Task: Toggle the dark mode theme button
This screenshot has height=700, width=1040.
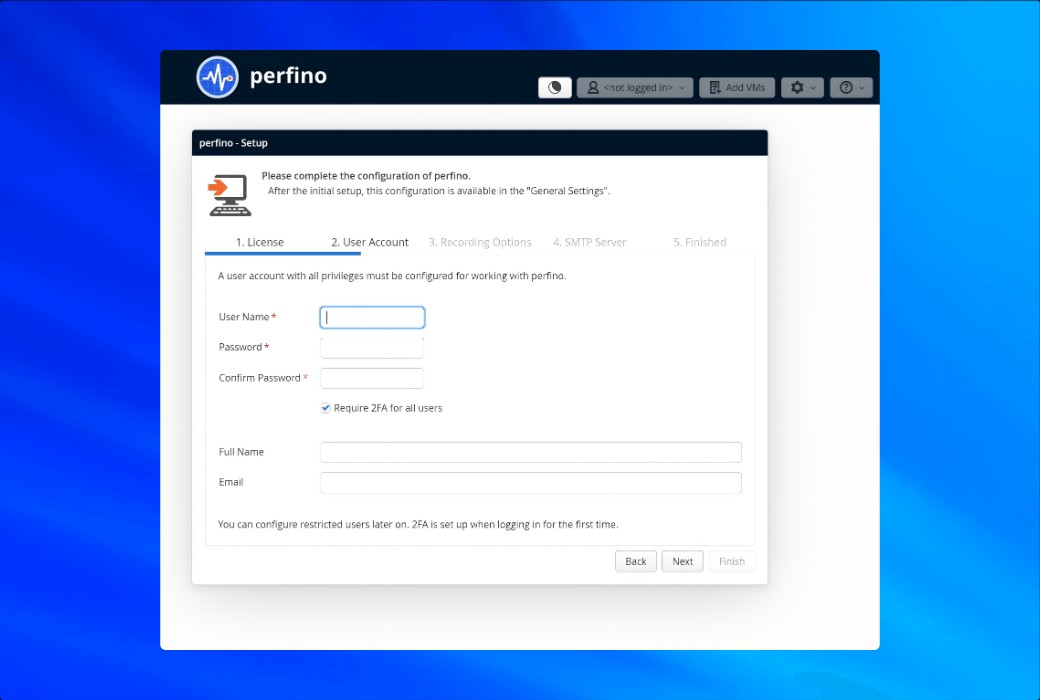Action: pos(554,88)
